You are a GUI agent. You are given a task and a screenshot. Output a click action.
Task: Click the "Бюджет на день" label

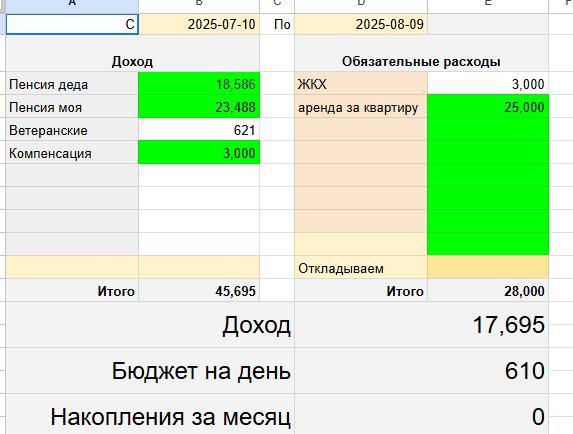coord(150,371)
